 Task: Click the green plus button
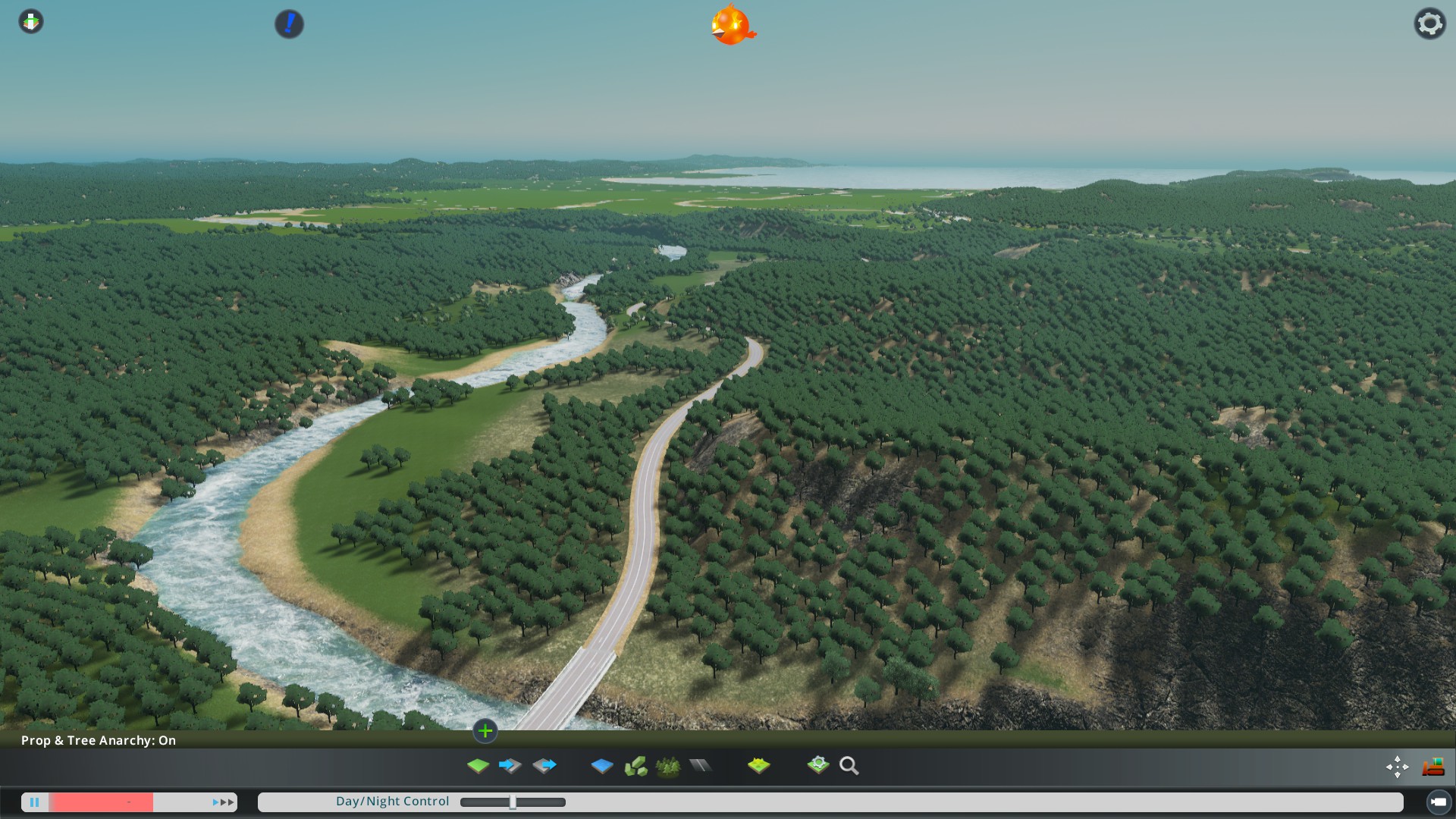tap(485, 731)
